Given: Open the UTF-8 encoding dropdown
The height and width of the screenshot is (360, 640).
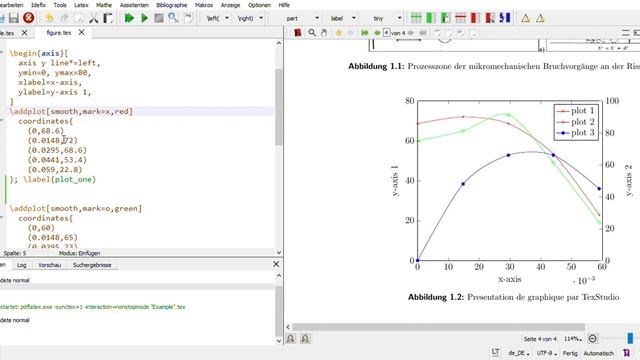Looking at the screenshot, I should click(546, 353).
